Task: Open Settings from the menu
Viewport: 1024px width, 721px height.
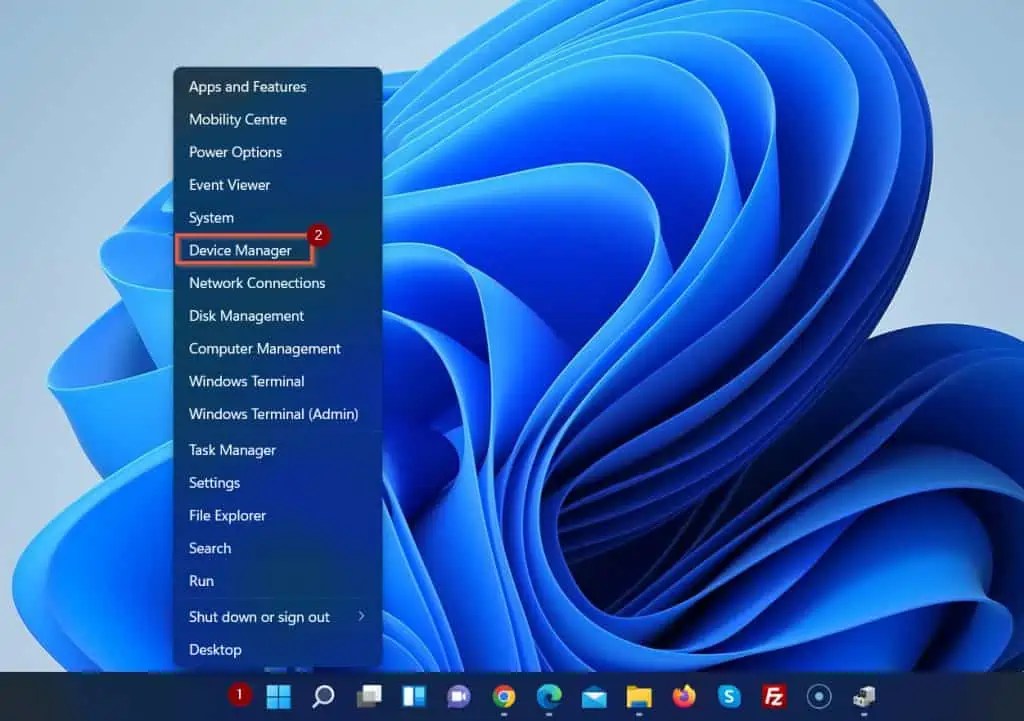Action: click(x=215, y=483)
